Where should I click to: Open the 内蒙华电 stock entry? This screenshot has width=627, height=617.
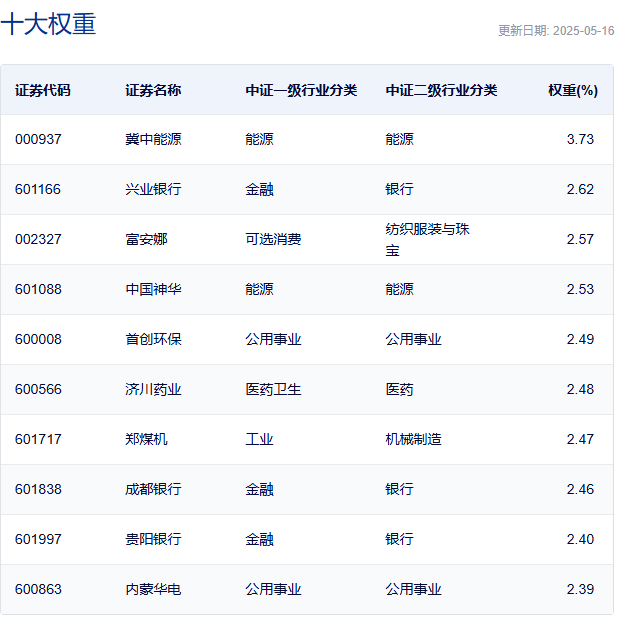[x=153, y=589]
